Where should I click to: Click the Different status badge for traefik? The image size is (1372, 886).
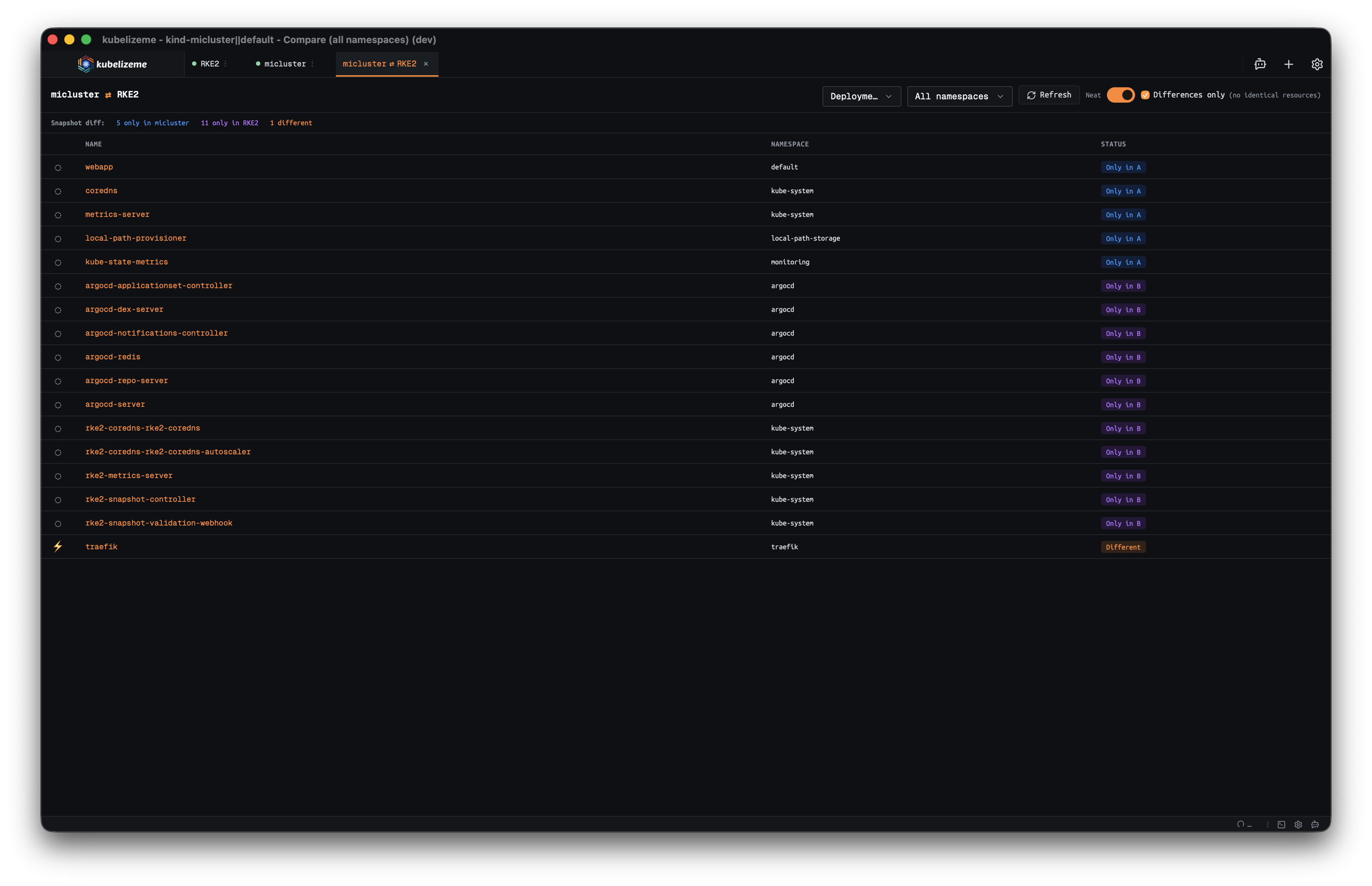point(1123,547)
